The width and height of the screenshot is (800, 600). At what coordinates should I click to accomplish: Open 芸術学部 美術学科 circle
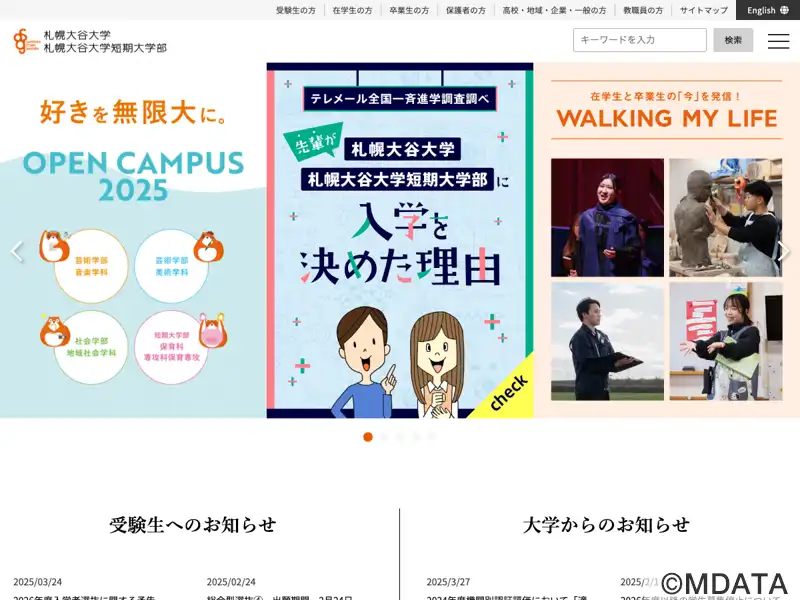click(x=171, y=266)
